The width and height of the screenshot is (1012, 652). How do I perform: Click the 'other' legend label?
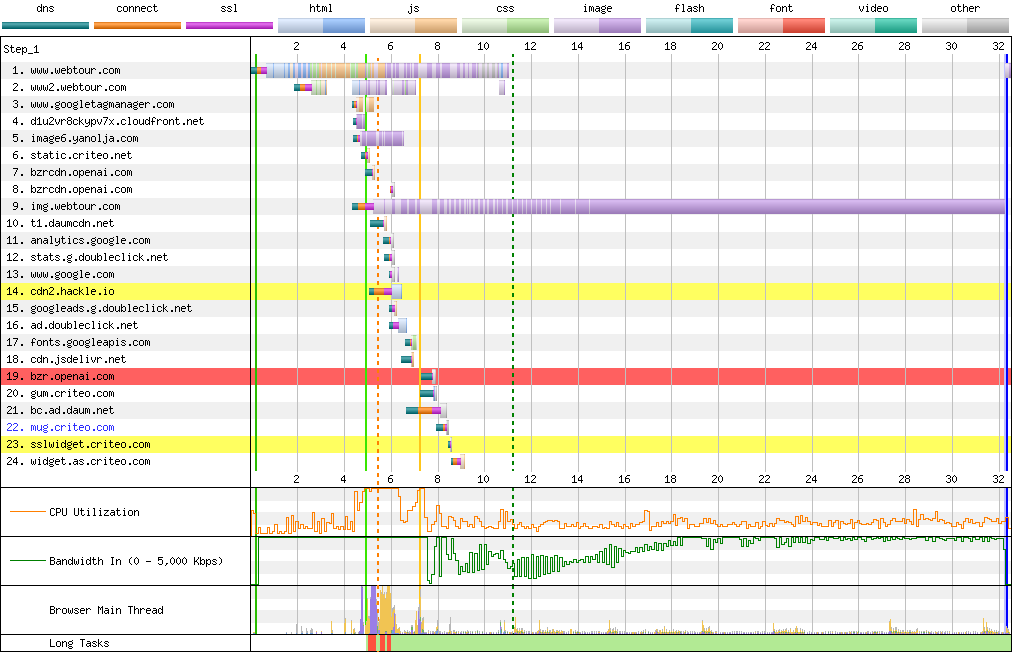(x=965, y=8)
